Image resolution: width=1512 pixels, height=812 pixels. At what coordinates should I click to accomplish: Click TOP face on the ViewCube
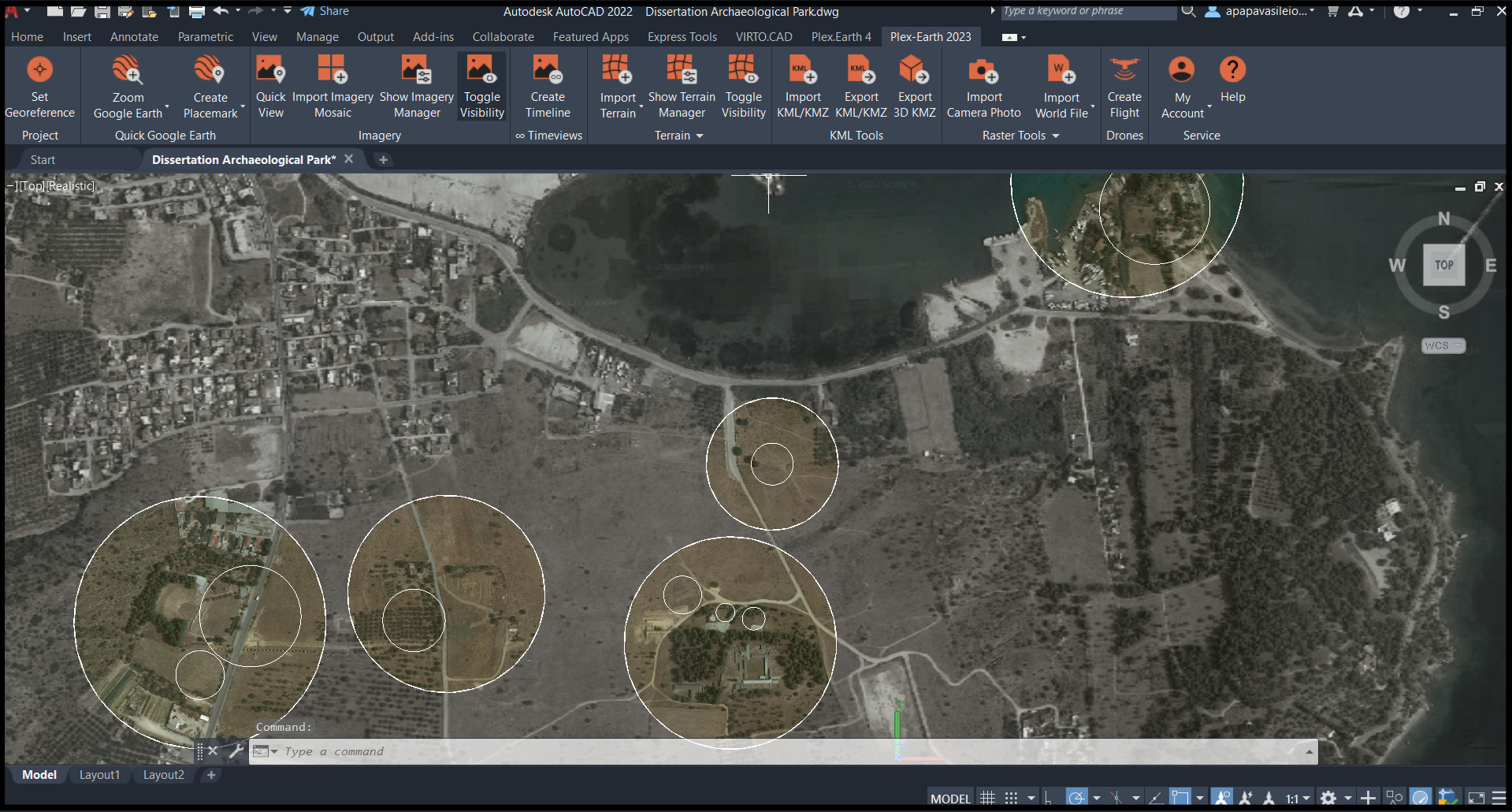point(1443,265)
